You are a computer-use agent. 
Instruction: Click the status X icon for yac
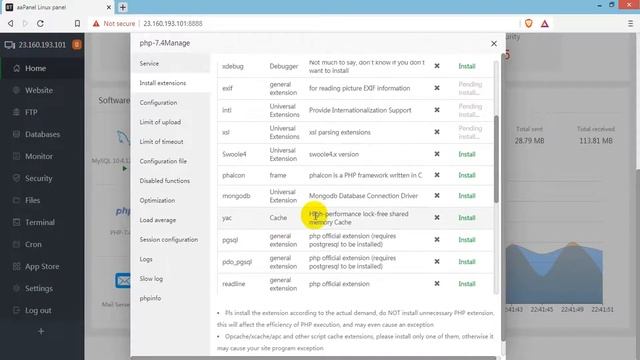[437, 218]
